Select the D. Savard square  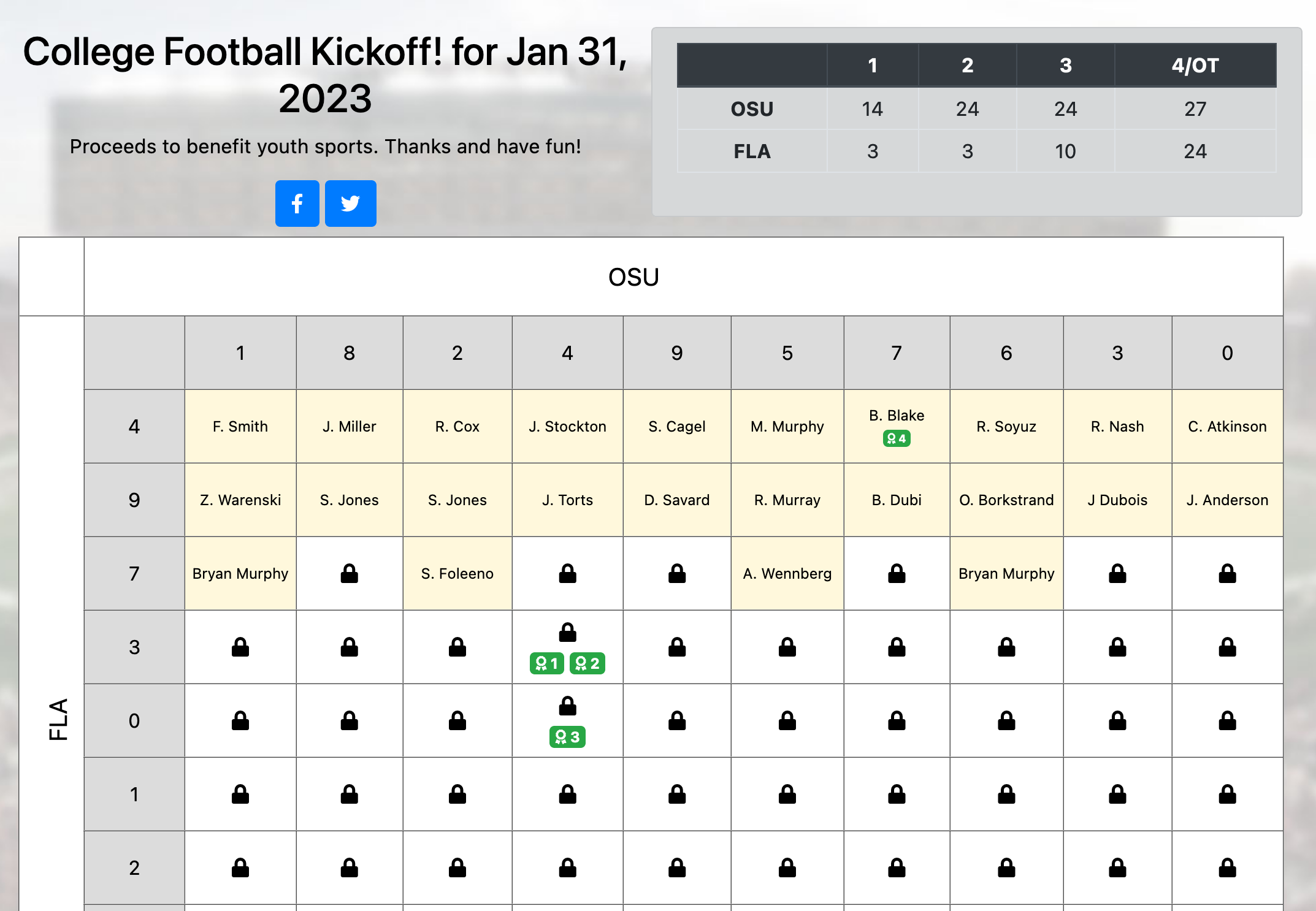pos(677,500)
